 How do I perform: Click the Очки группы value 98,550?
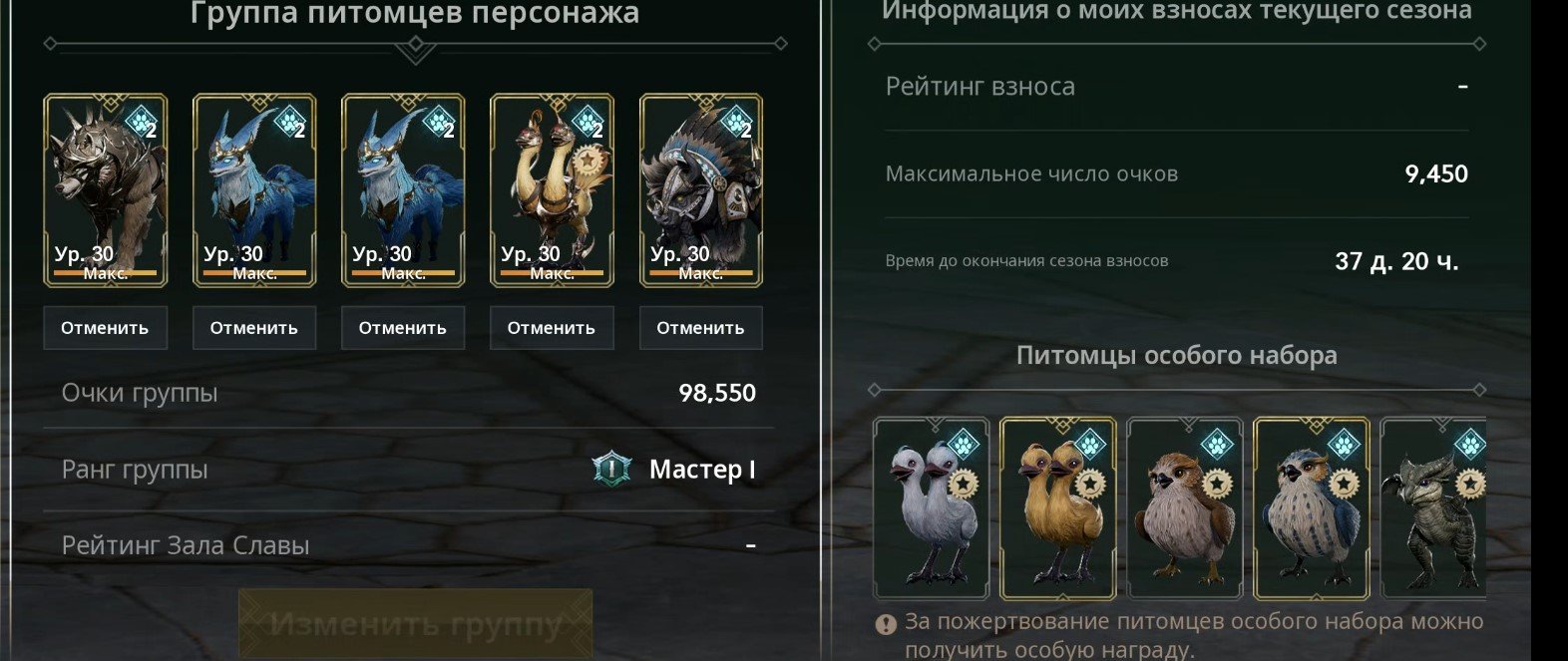point(717,393)
